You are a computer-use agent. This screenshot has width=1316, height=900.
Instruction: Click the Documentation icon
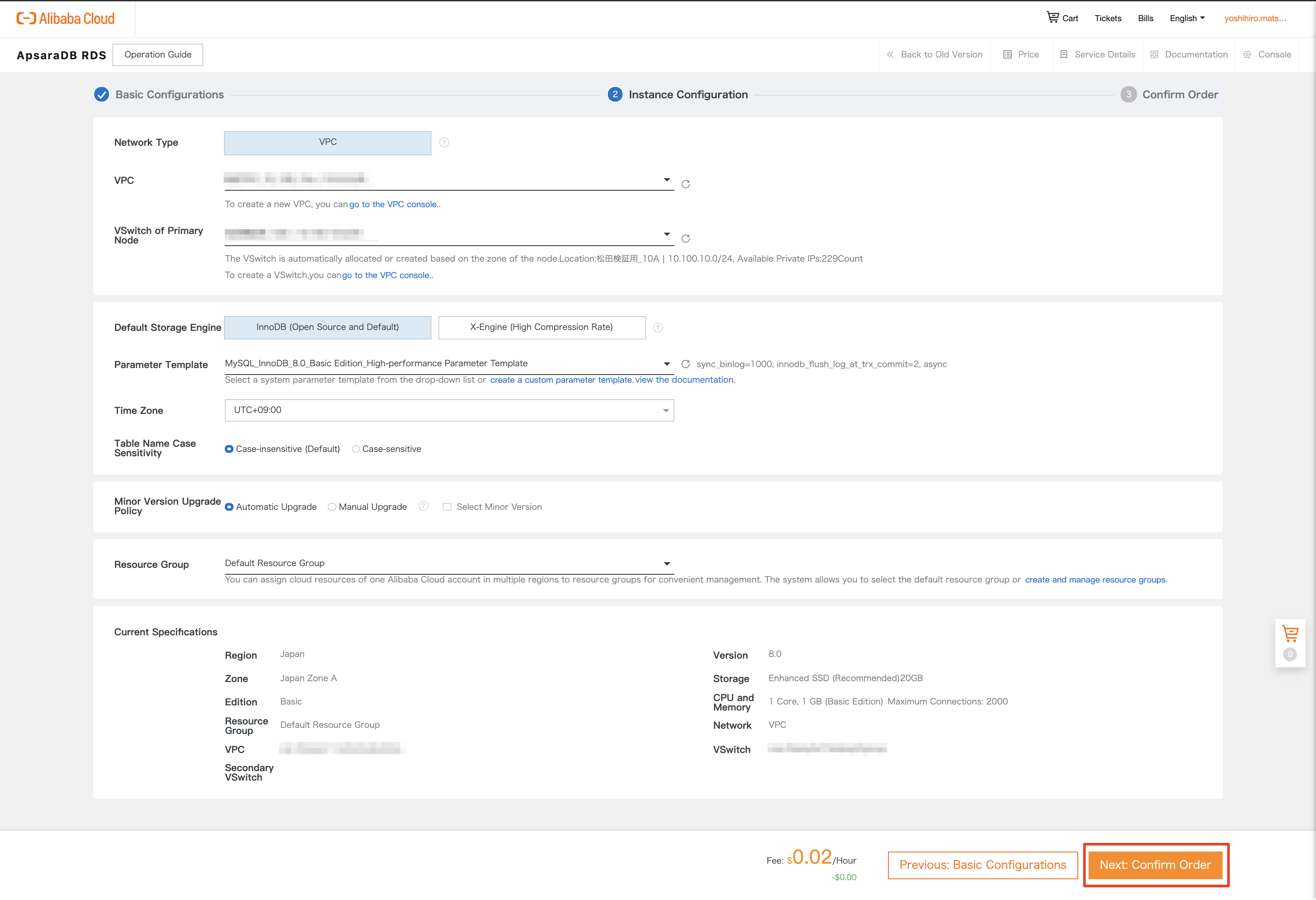tap(1154, 54)
